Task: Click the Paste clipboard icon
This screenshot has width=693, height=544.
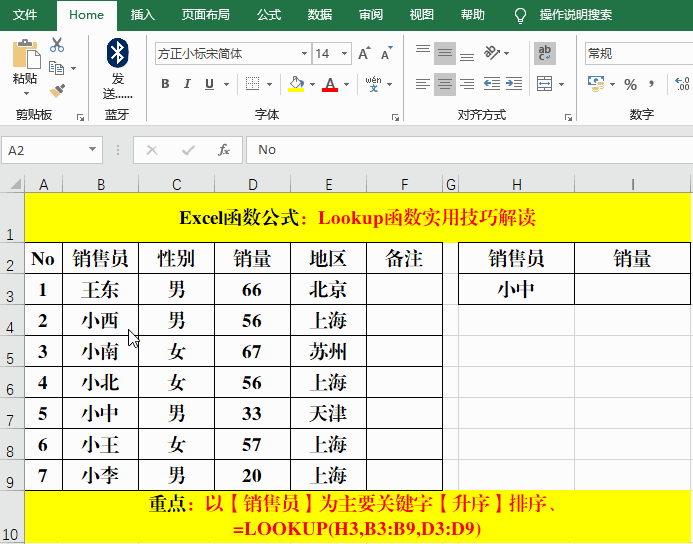Action: pyautogui.click(x=25, y=60)
